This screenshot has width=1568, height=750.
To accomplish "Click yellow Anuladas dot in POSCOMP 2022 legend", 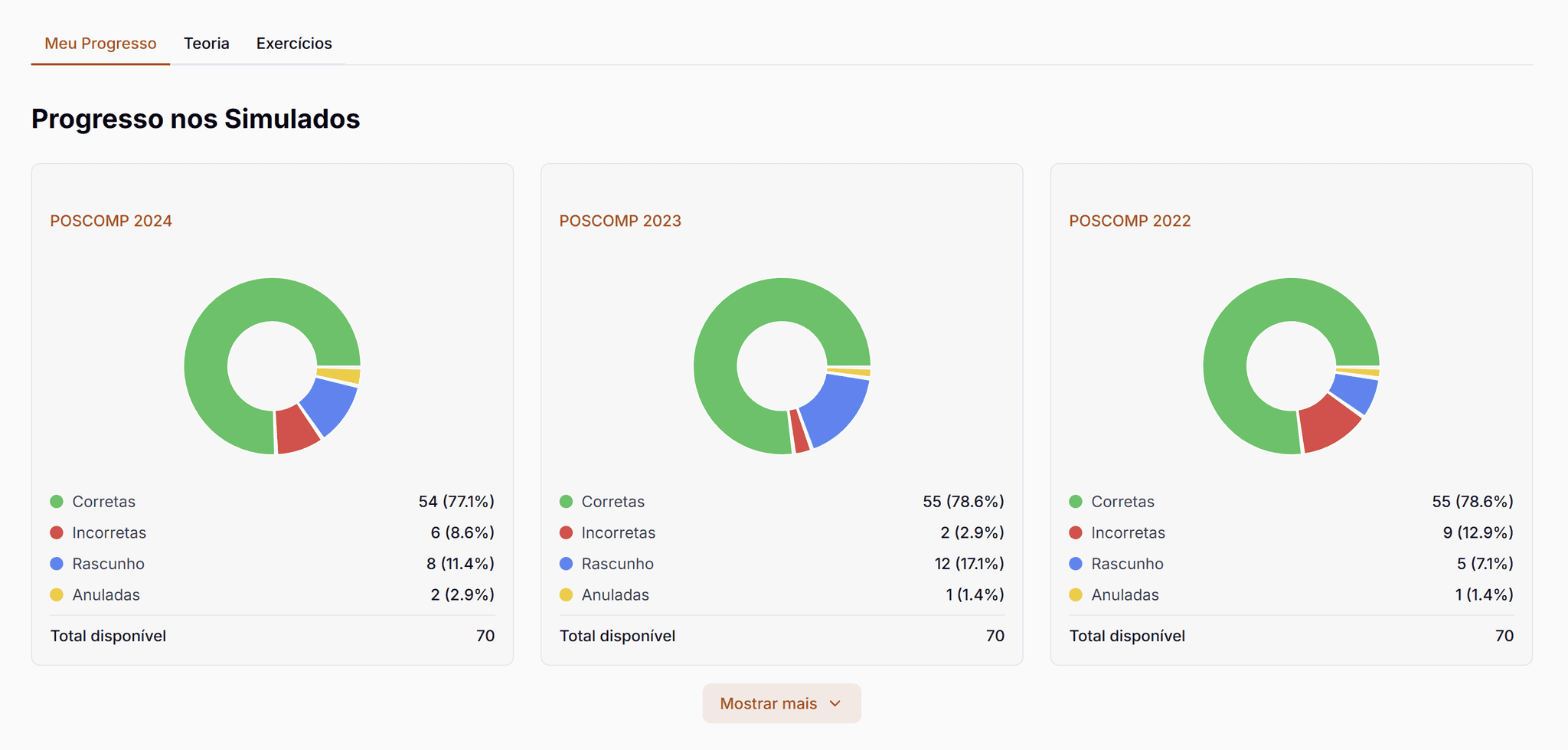I will pos(1076,594).
